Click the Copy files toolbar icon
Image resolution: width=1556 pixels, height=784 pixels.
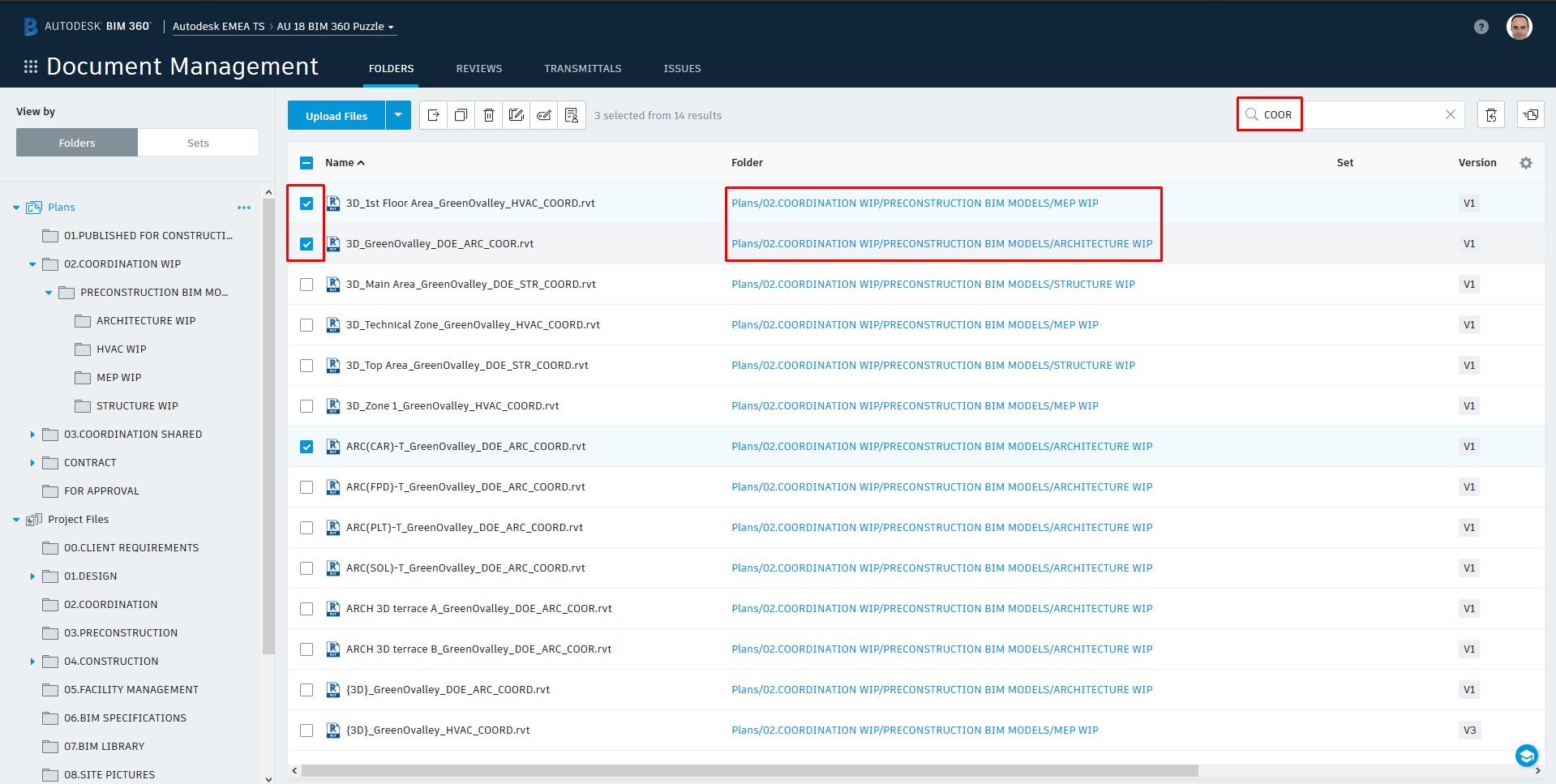[x=461, y=115]
